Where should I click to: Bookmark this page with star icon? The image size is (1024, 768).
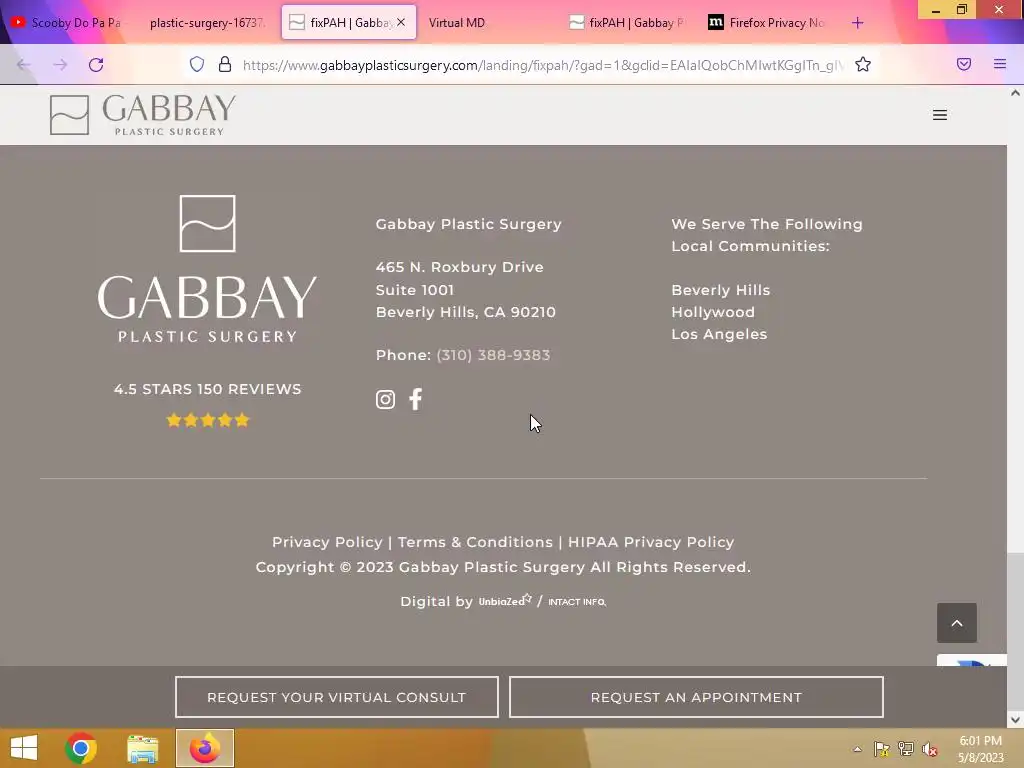coord(863,64)
